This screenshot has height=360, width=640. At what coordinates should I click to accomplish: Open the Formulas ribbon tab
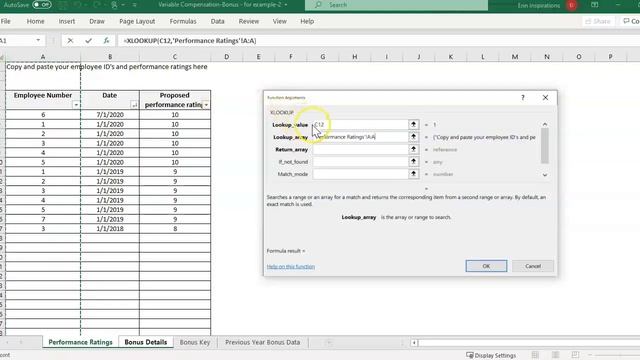pyautogui.click(x=183, y=21)
